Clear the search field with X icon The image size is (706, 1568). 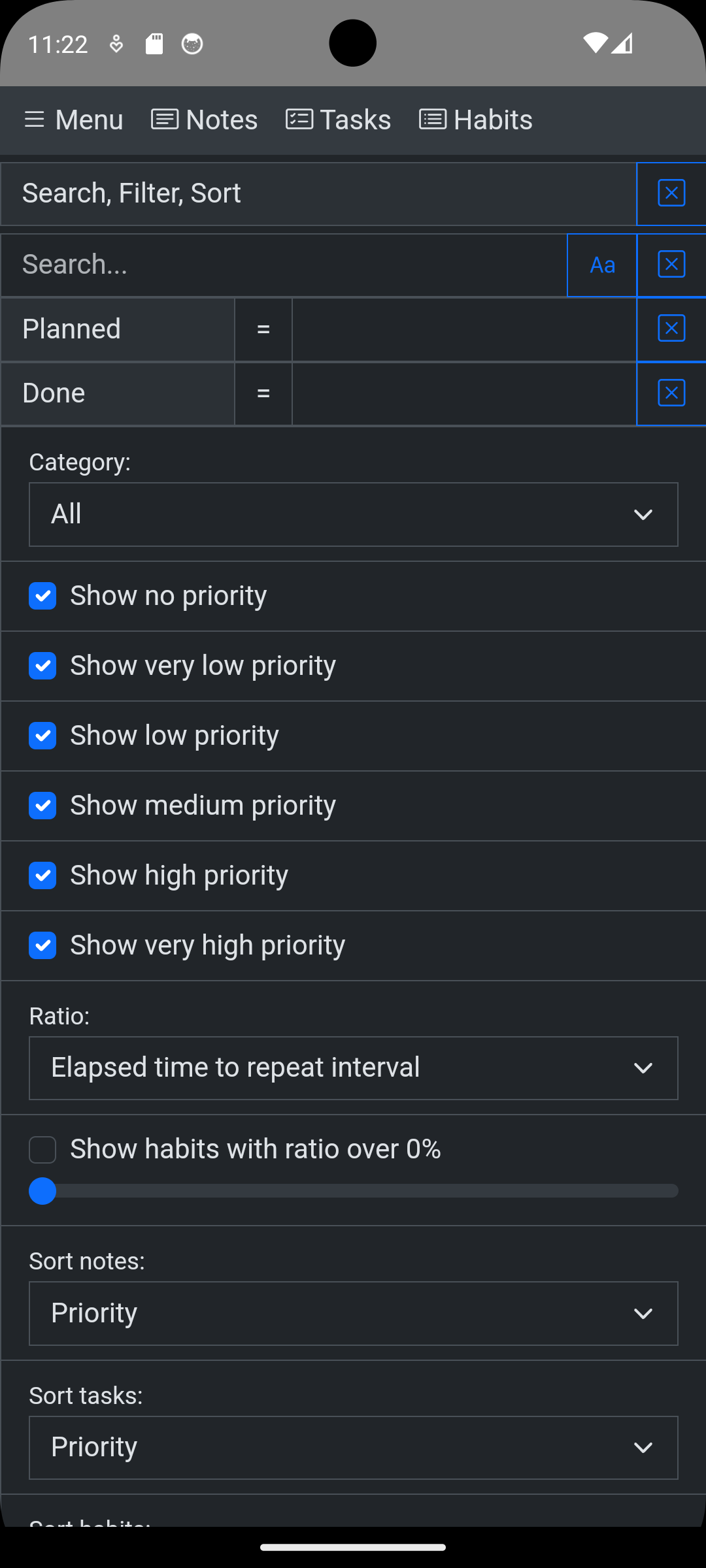pos(671,265)
